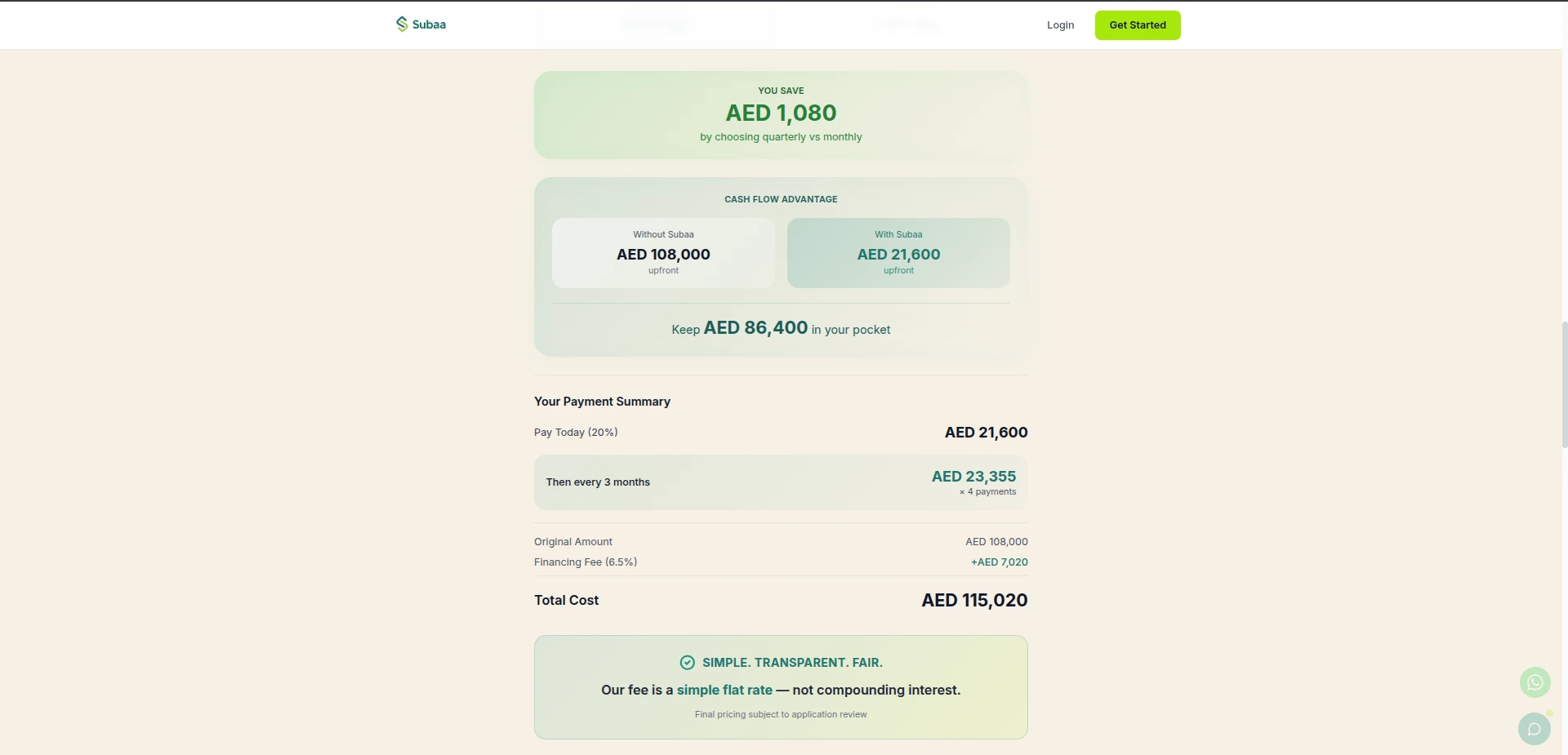
Task: Open the WhatsApp chat icon
Action: coord(1535,682)
